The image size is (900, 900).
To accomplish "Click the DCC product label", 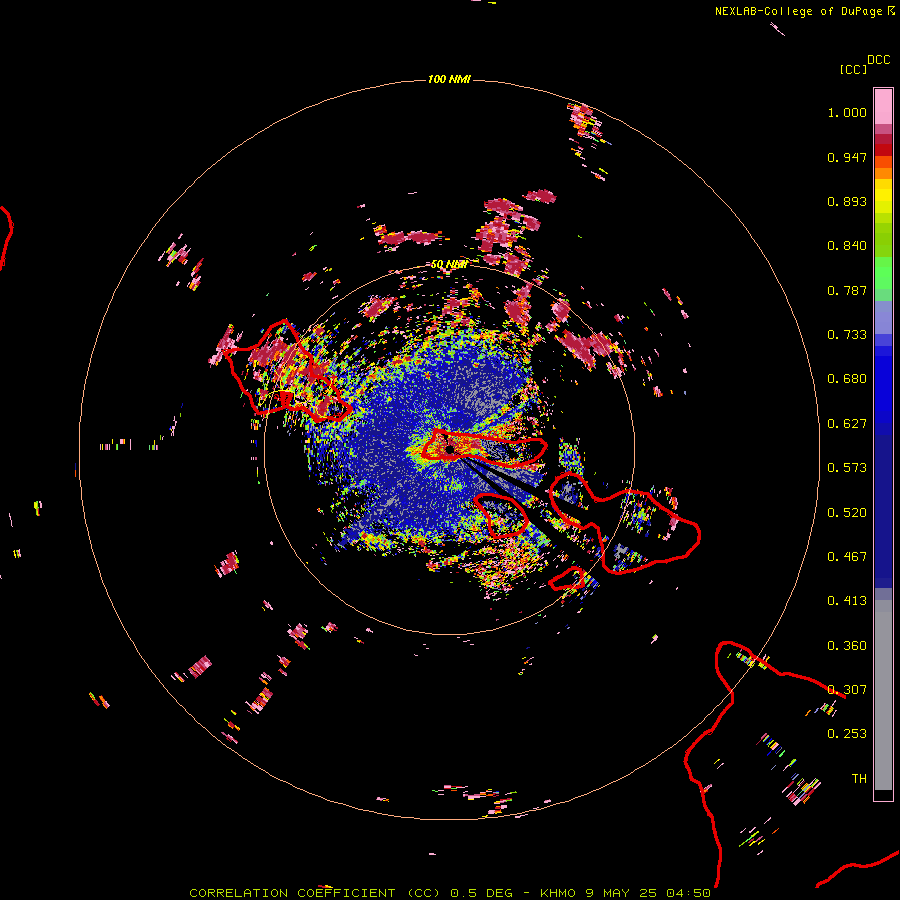I will [x=878, y=60].
